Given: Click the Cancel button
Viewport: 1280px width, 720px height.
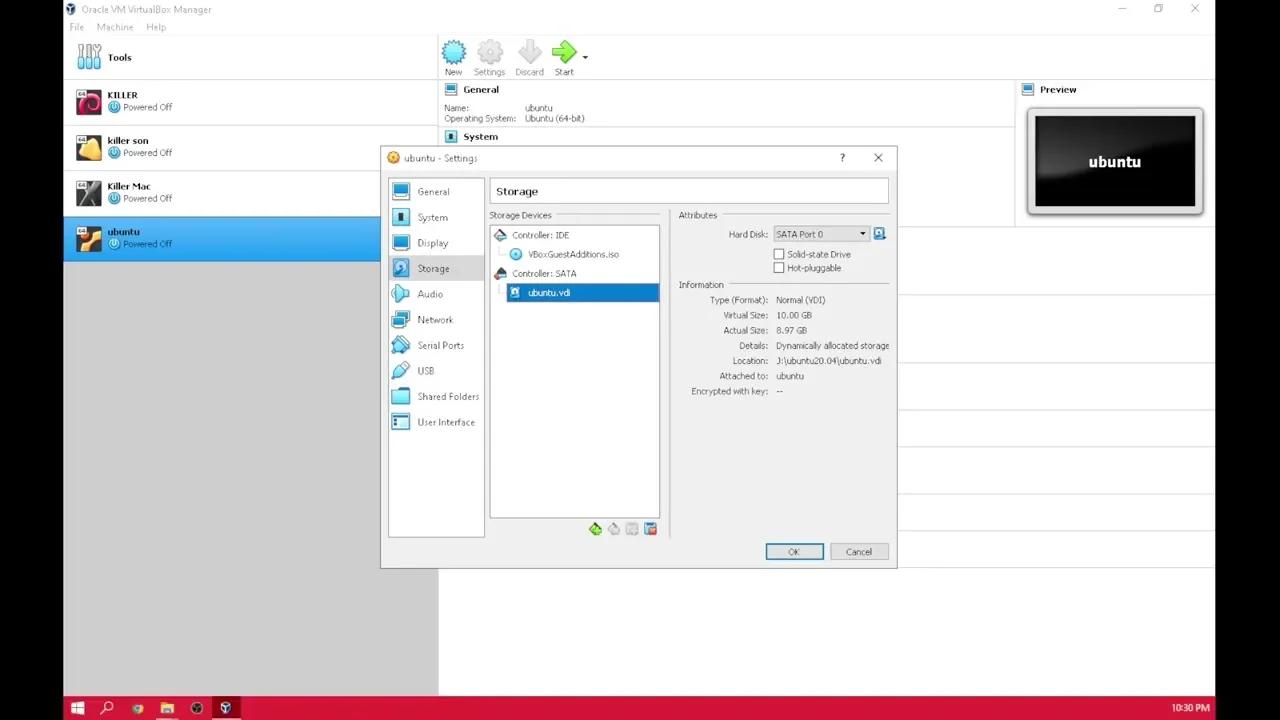Looking at the screenshot, I should (858, 551).
